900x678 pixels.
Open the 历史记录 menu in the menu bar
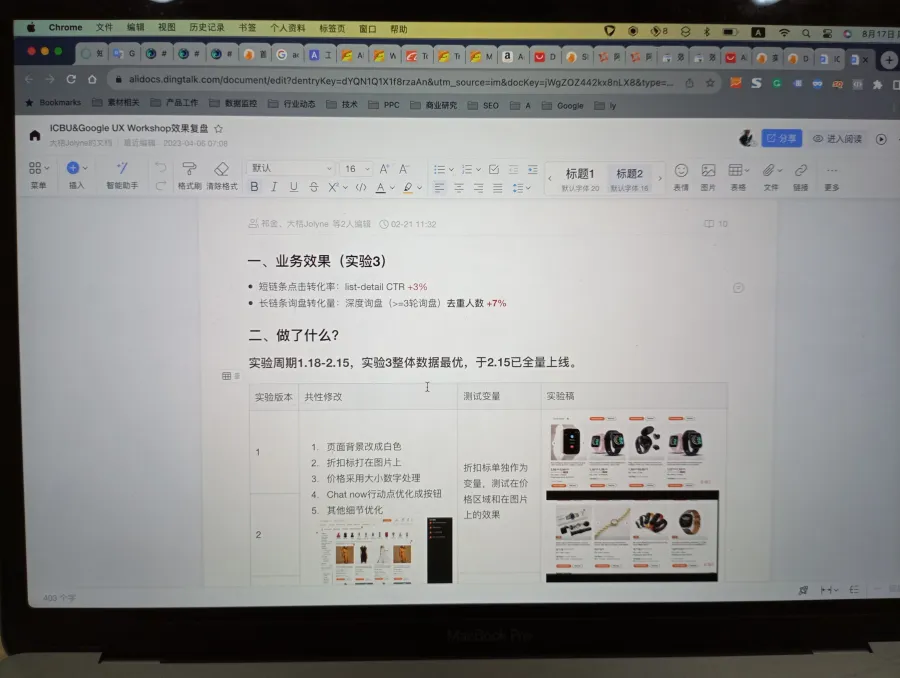coord(207,28)
